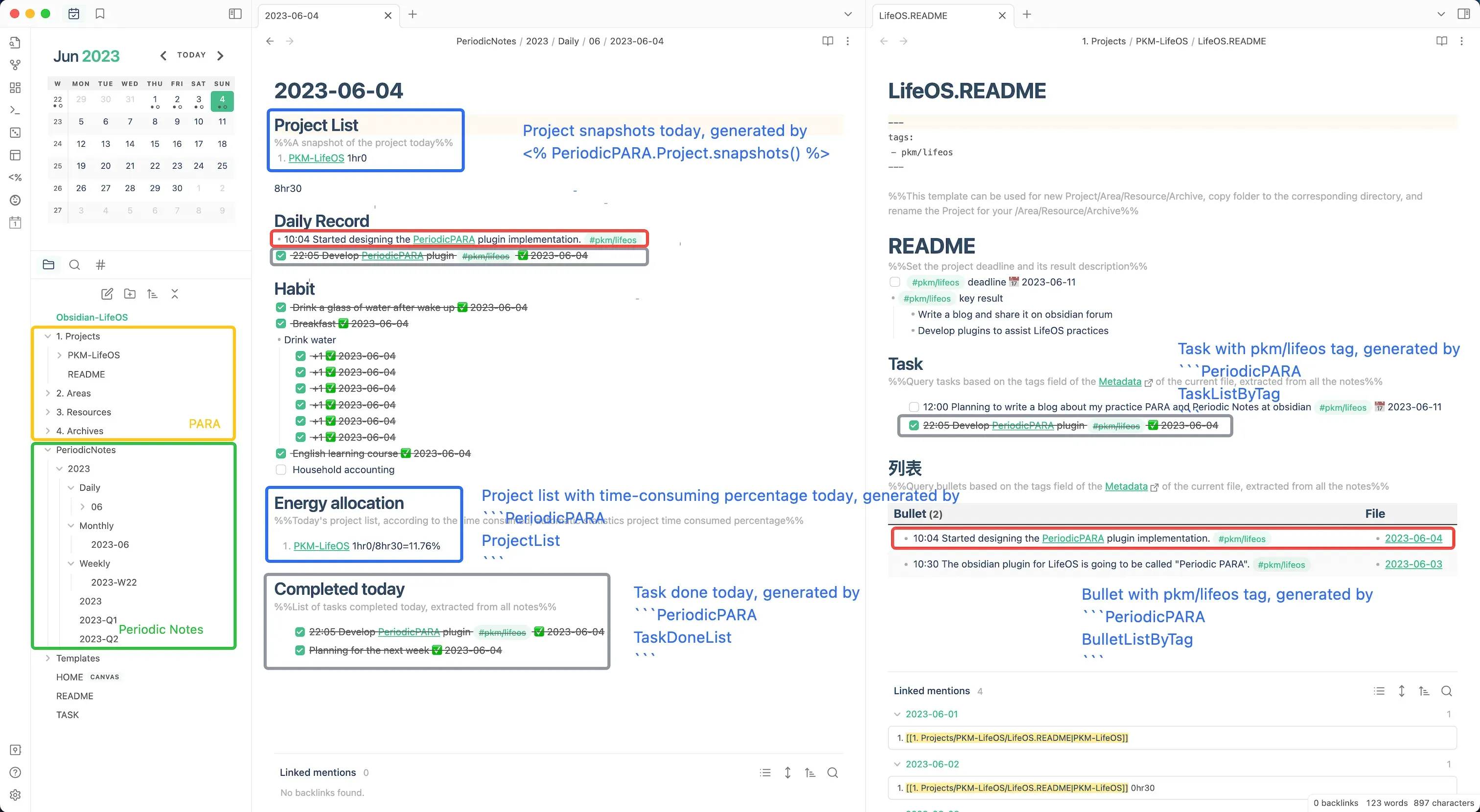The image size is (1480, 812).
Task: Open the command palette icon
Action: (x=16, y=110)
